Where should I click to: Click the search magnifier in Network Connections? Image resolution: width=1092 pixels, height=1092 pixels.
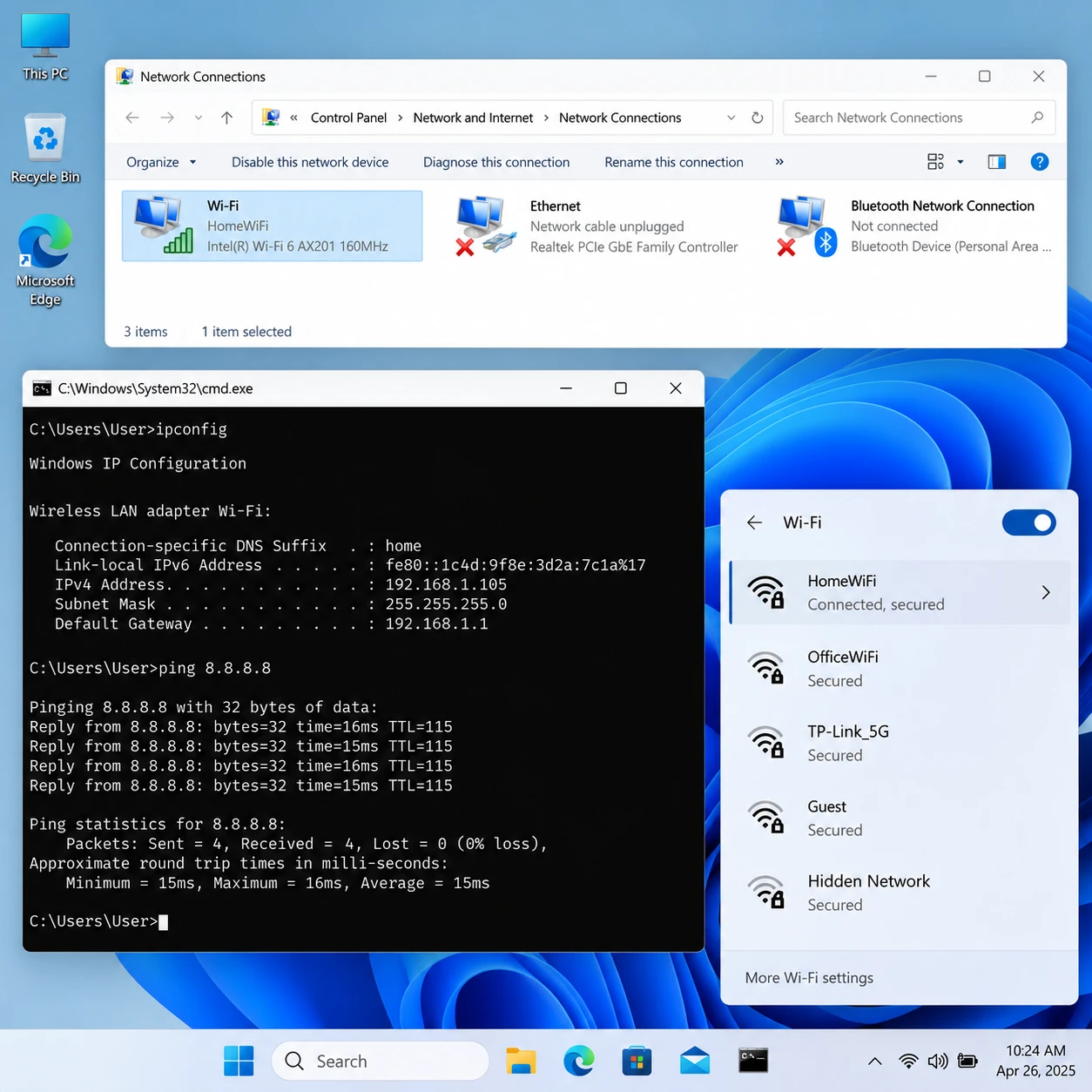1037,118
